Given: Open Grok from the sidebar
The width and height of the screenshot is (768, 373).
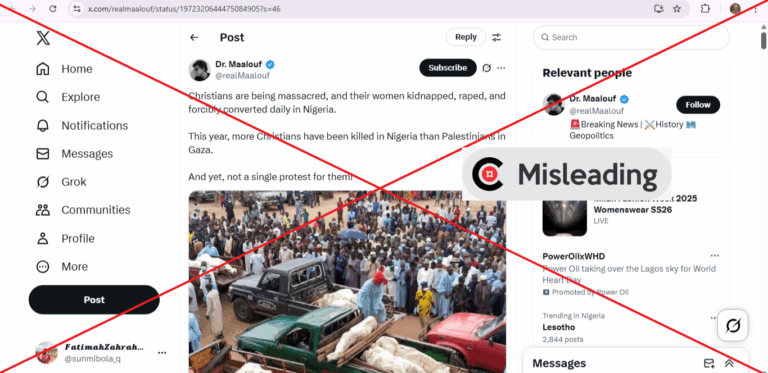Looking at the screenshot, I should click(62, 182).
